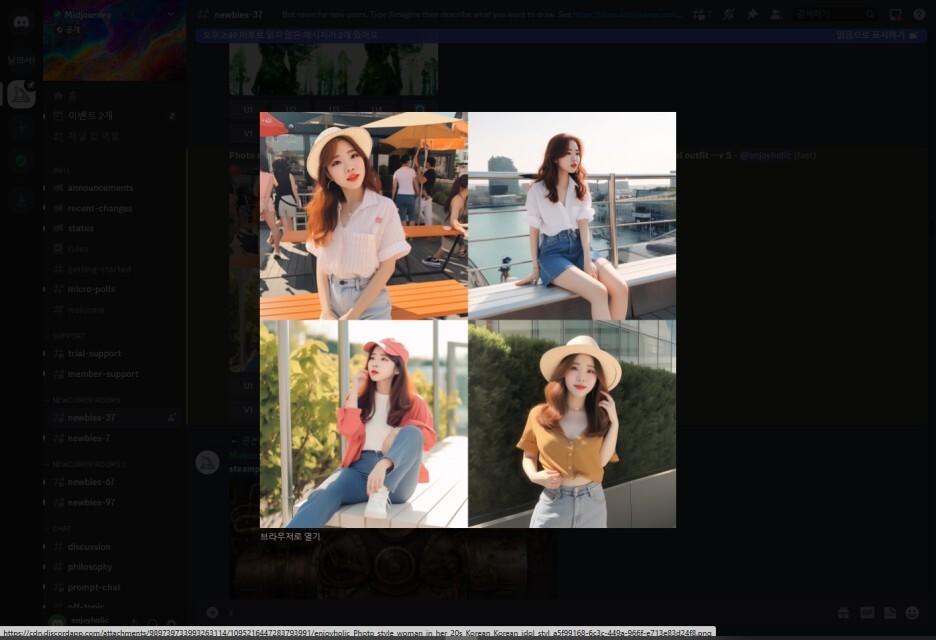
Task: Open channels and roles browser item
Action: [113, 136]
